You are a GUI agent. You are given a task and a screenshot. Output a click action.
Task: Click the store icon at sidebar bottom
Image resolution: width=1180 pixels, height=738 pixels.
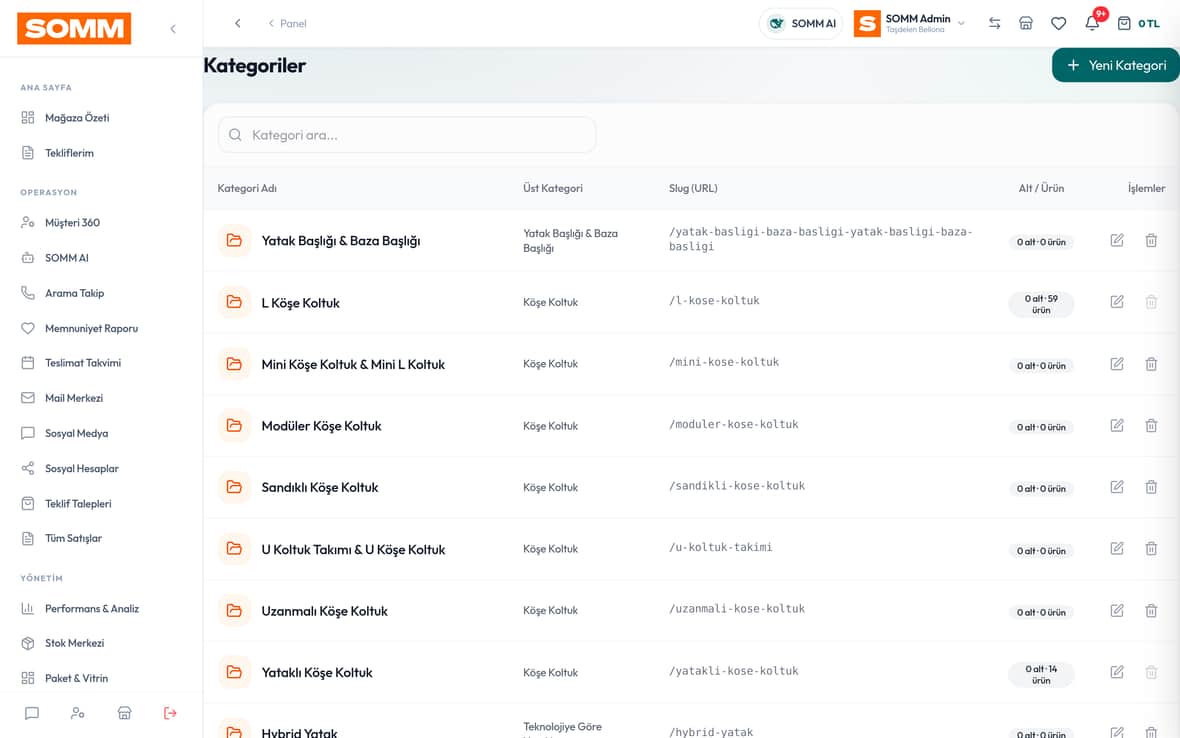pos(124,713)
